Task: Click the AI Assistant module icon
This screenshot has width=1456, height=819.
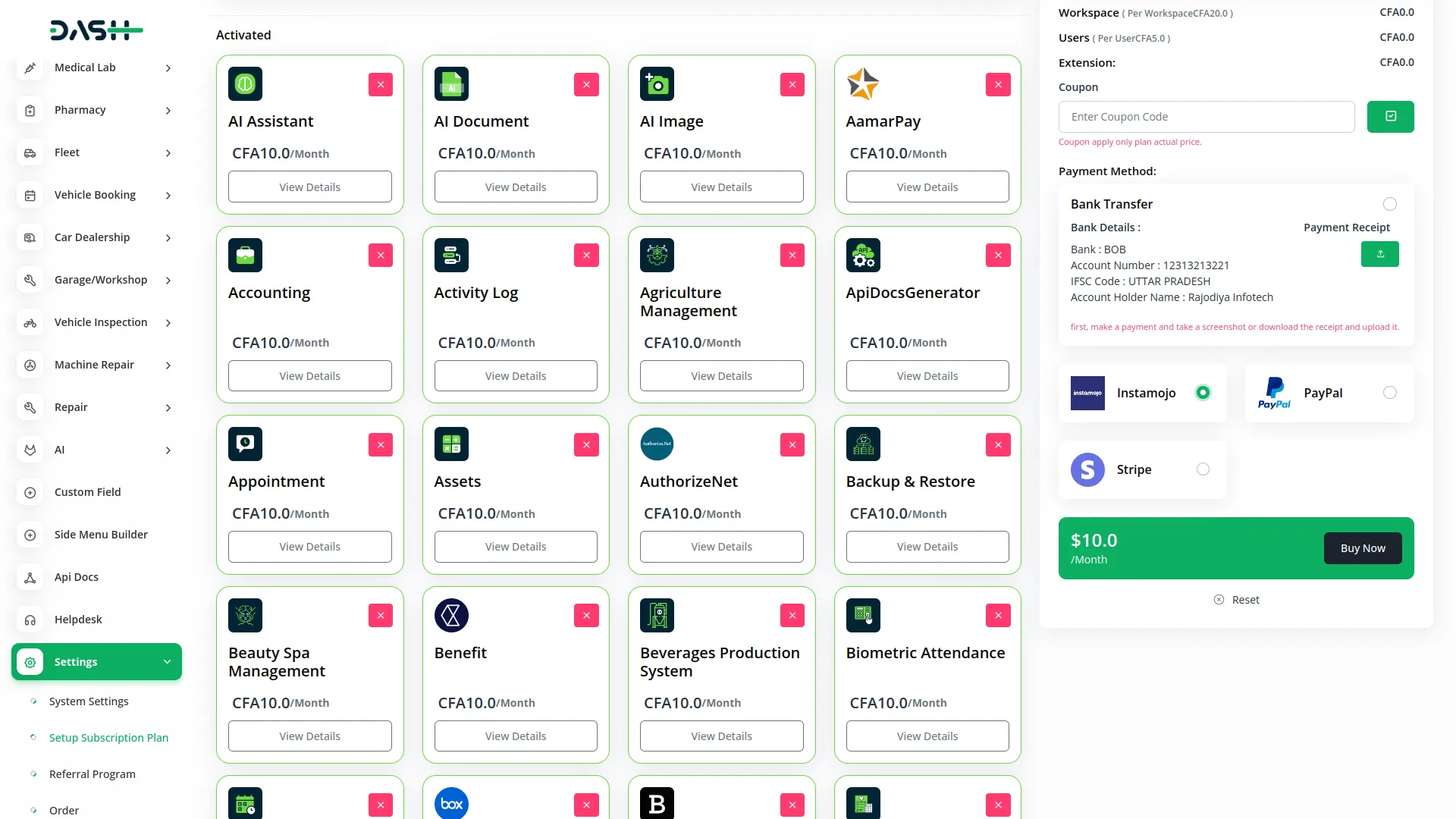Action: [245, 84]
